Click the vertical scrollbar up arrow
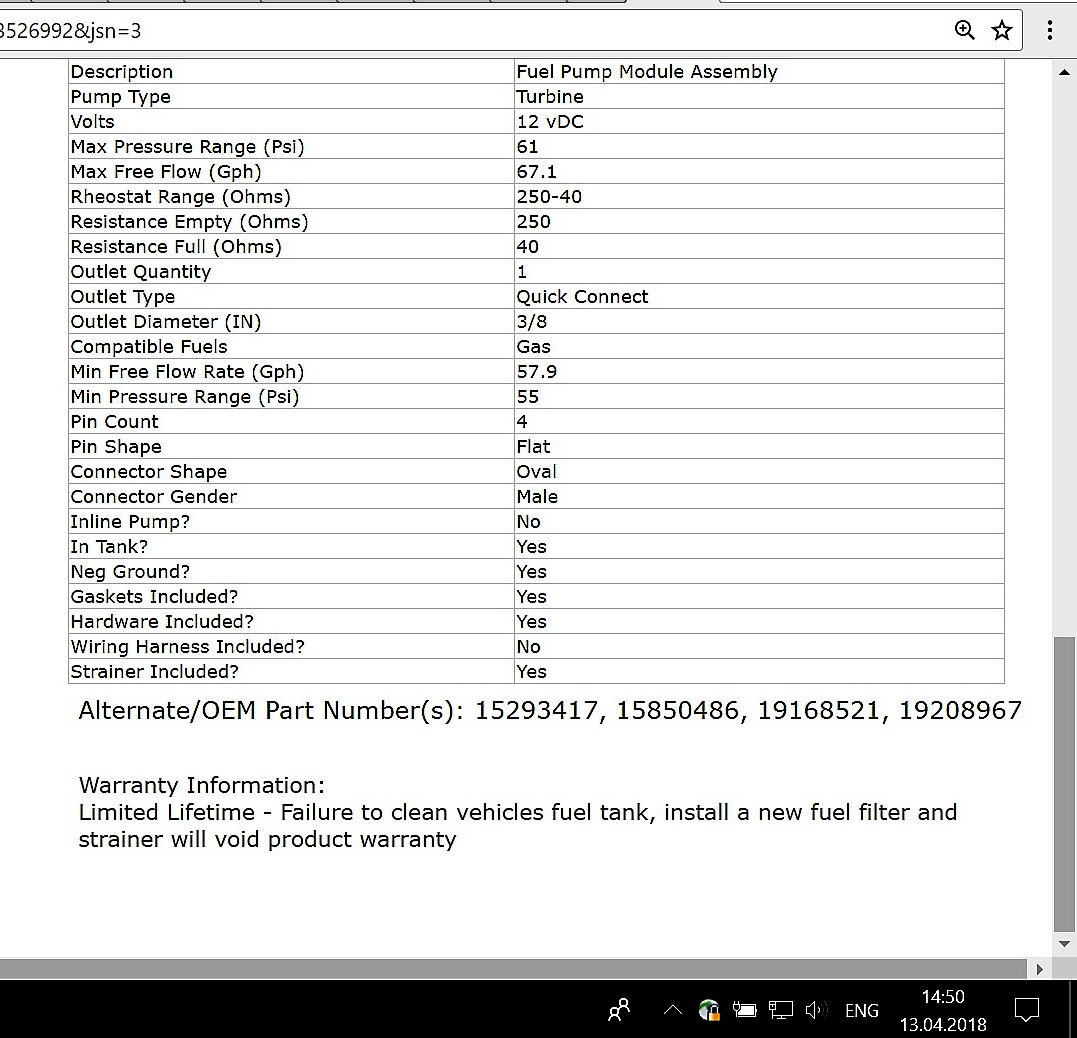This screenshot has height=1038, width=1077. pyautogui.click(x=1064, y=72)
